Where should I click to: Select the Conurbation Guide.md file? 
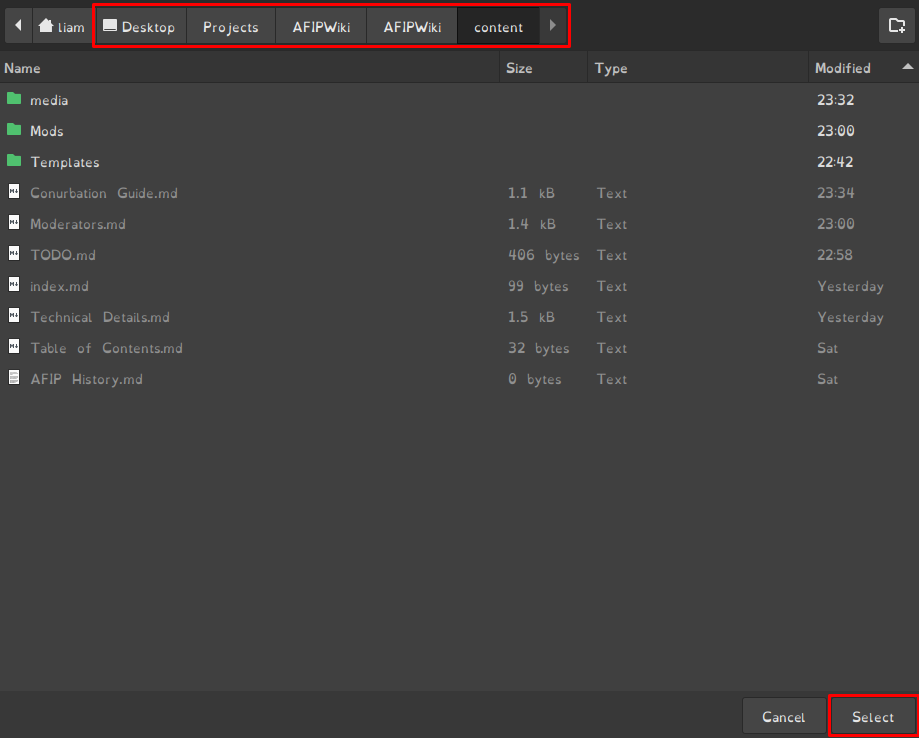coord(104,193)
